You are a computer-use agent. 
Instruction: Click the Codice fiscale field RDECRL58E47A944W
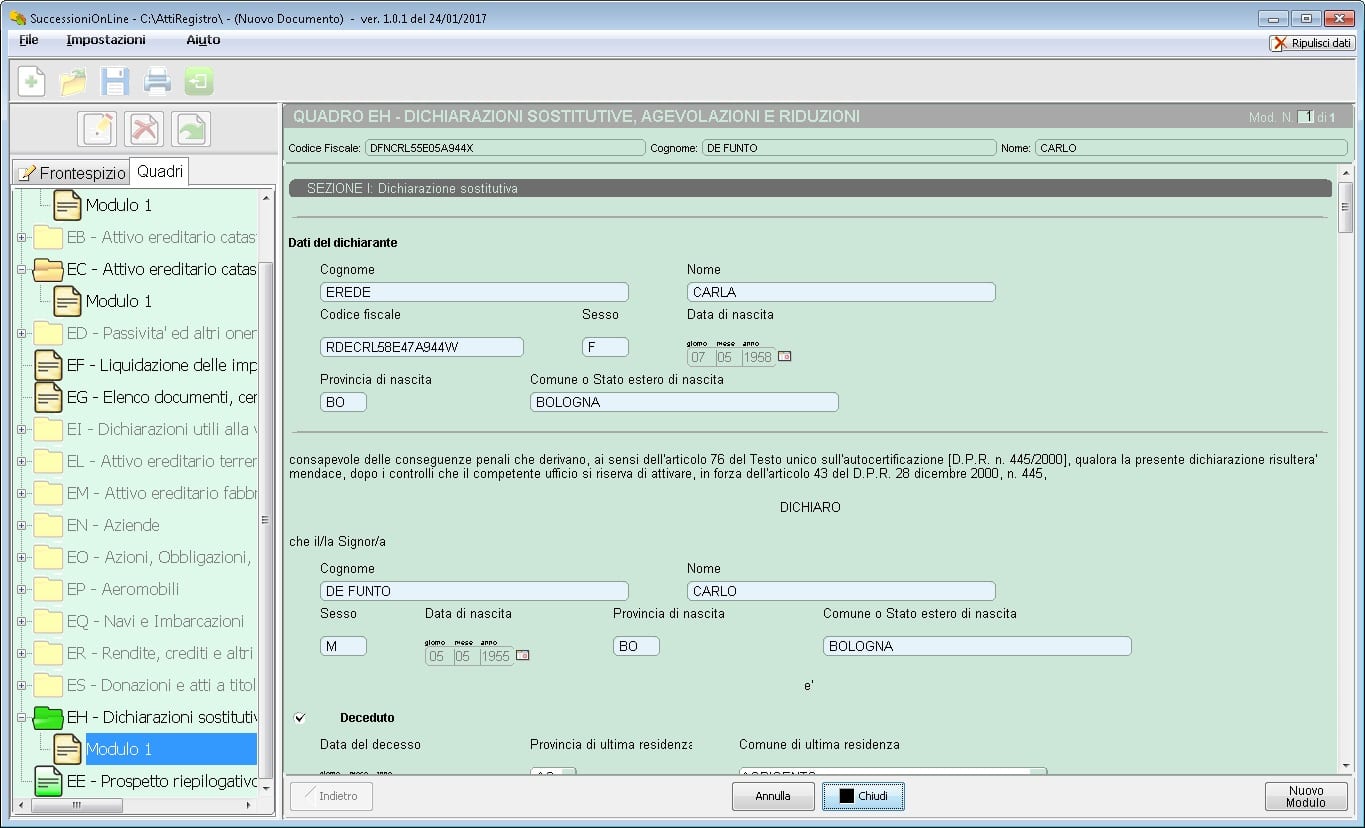tap(421, 347)
